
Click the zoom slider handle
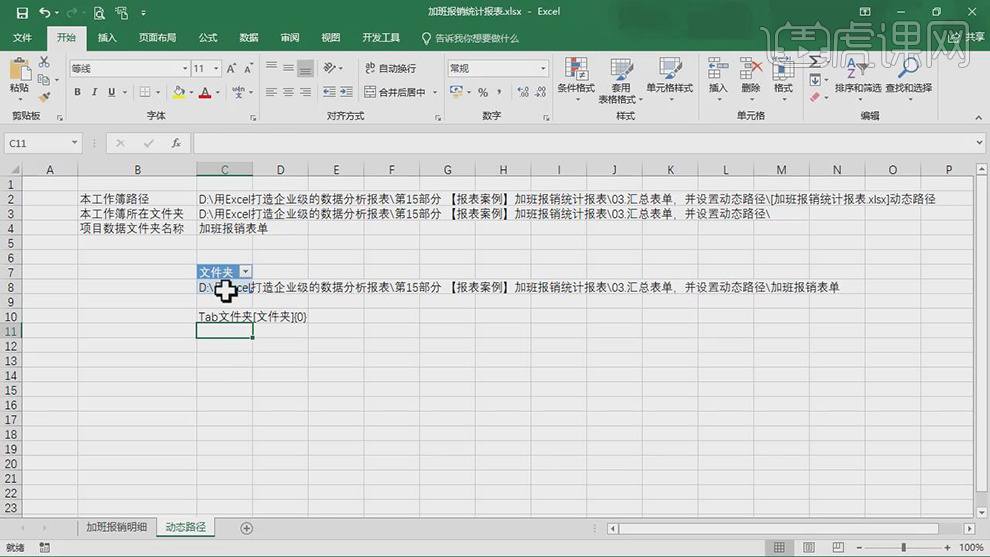coord(904,548)
